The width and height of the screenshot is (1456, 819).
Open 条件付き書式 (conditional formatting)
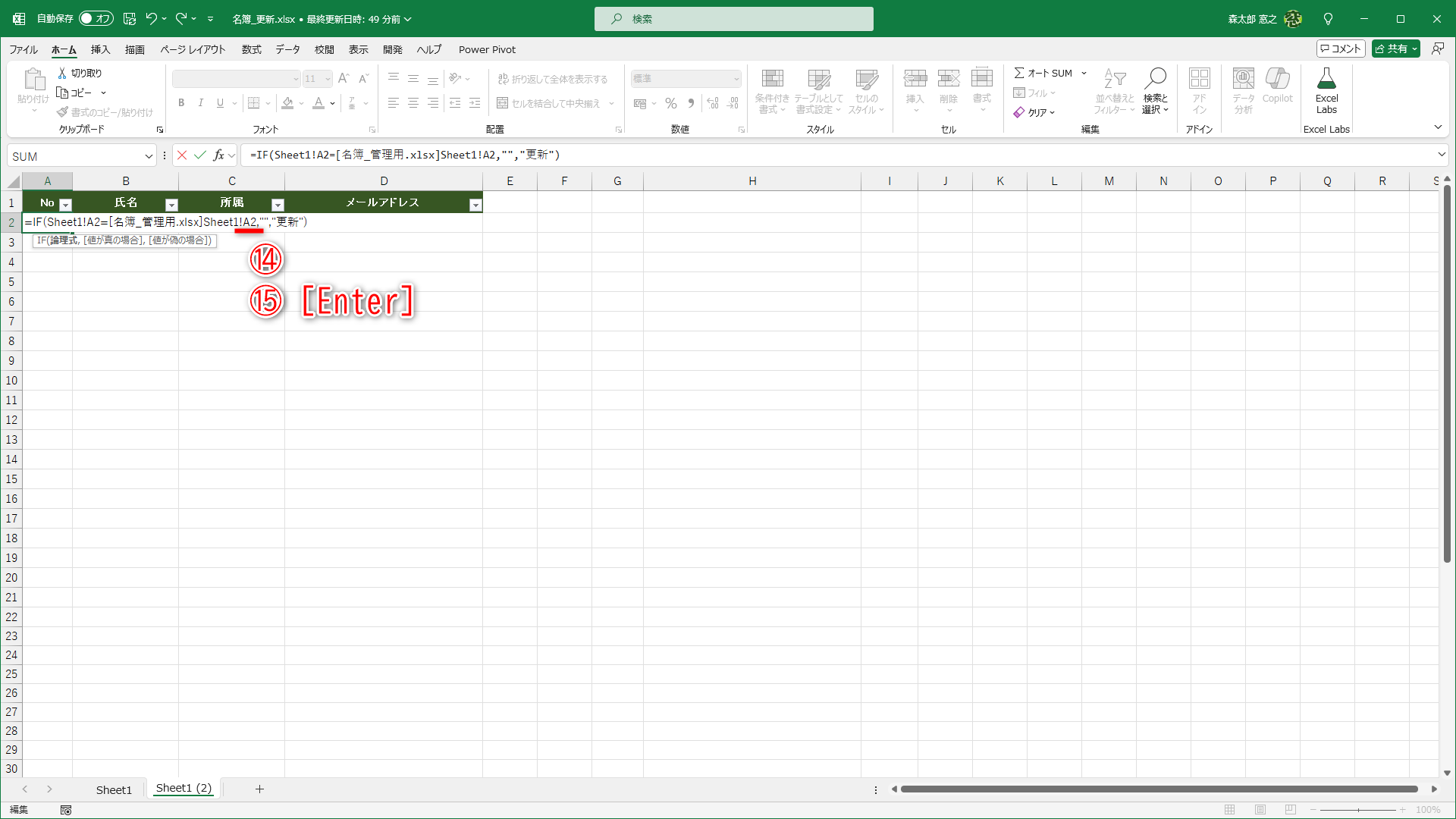772,91
